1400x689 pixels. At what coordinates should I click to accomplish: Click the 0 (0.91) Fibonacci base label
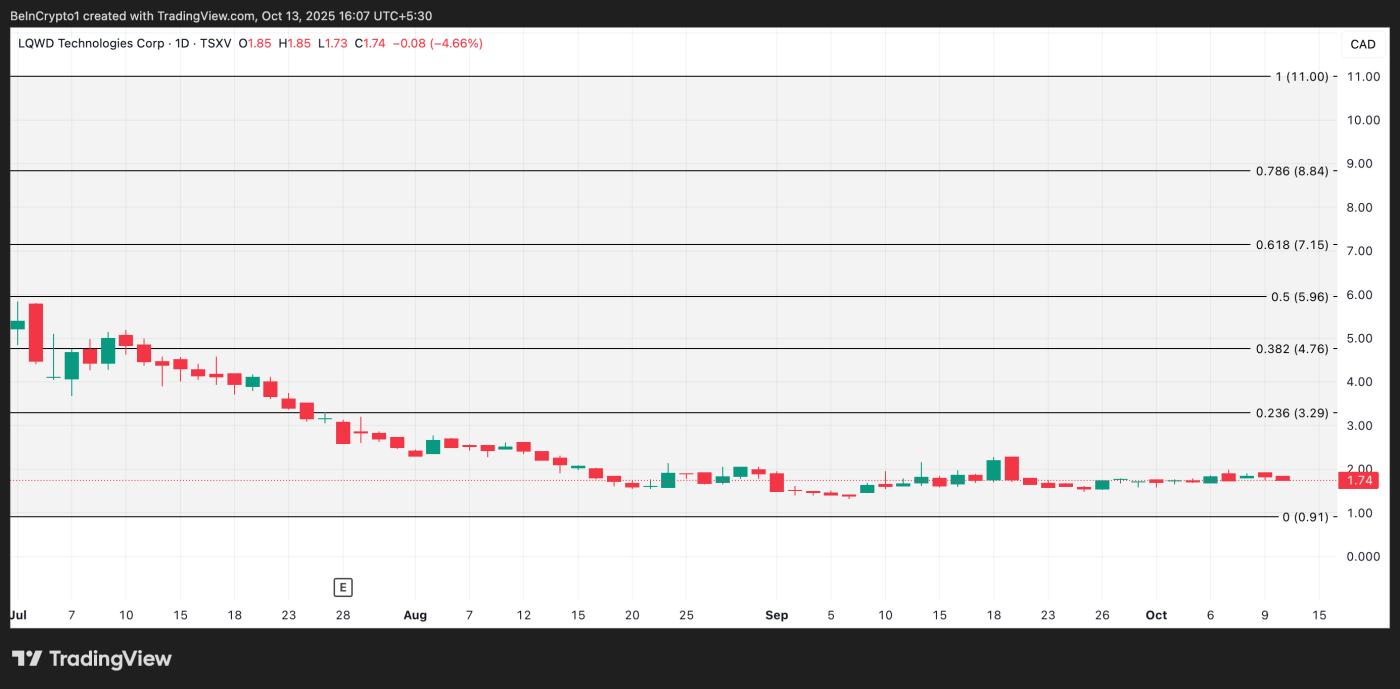[x=1305, y=517]
